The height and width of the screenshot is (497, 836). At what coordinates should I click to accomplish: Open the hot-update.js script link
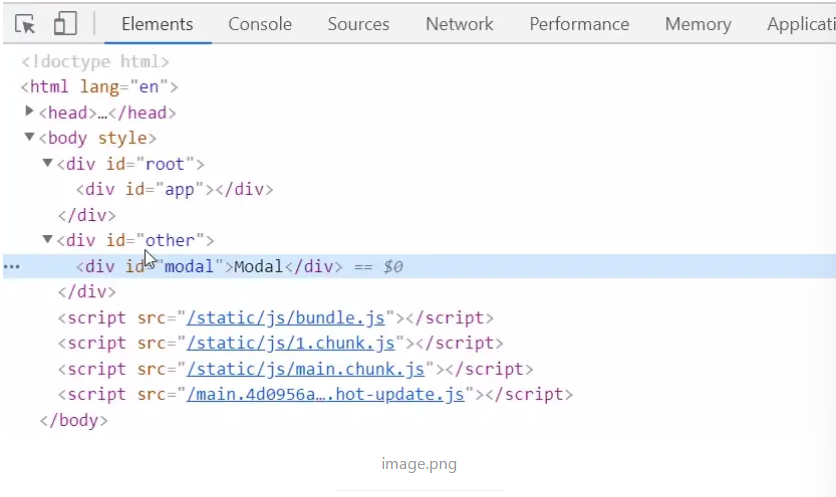click(326, 394)
